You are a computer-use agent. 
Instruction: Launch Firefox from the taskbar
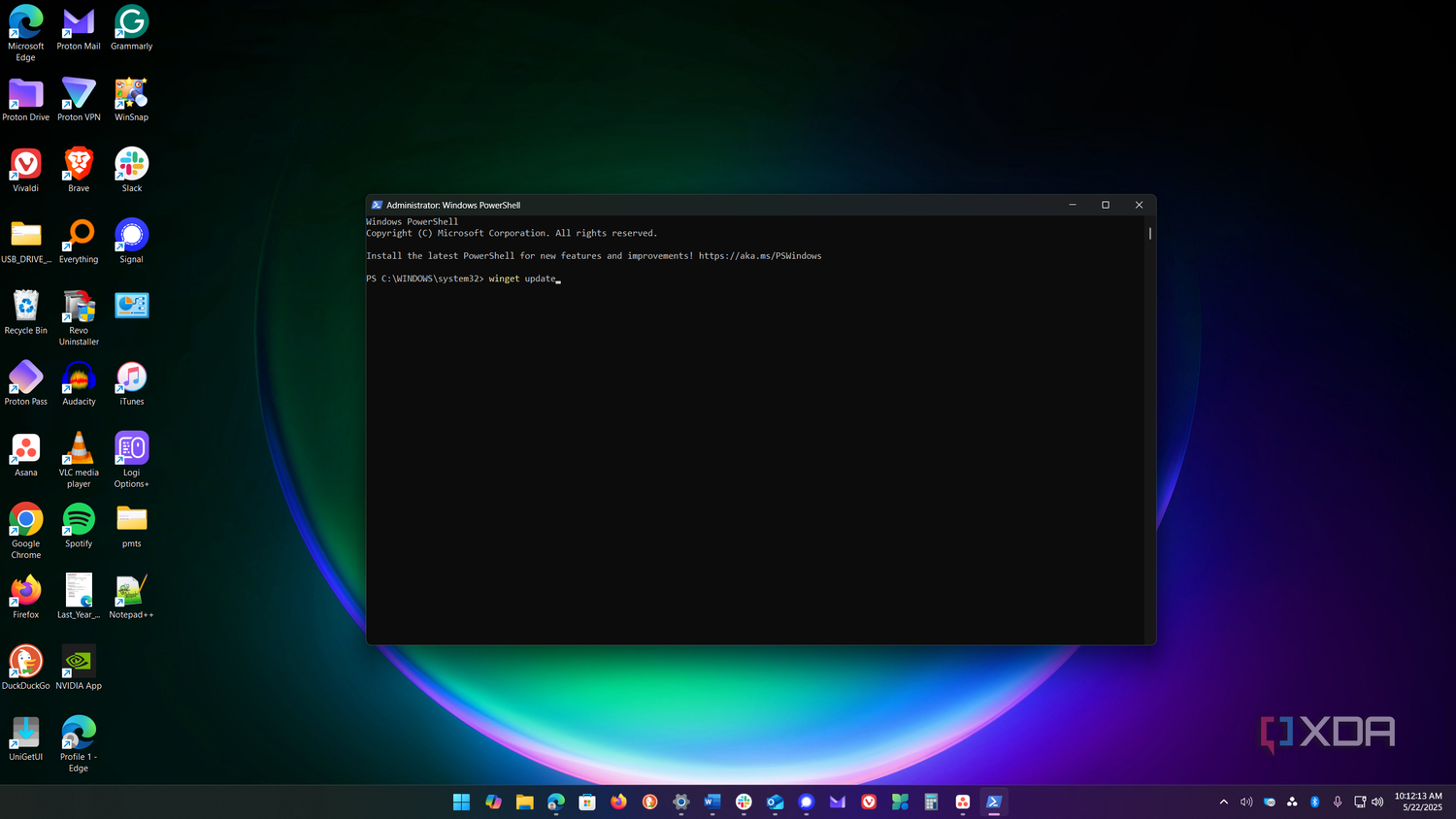click(618, 802)
